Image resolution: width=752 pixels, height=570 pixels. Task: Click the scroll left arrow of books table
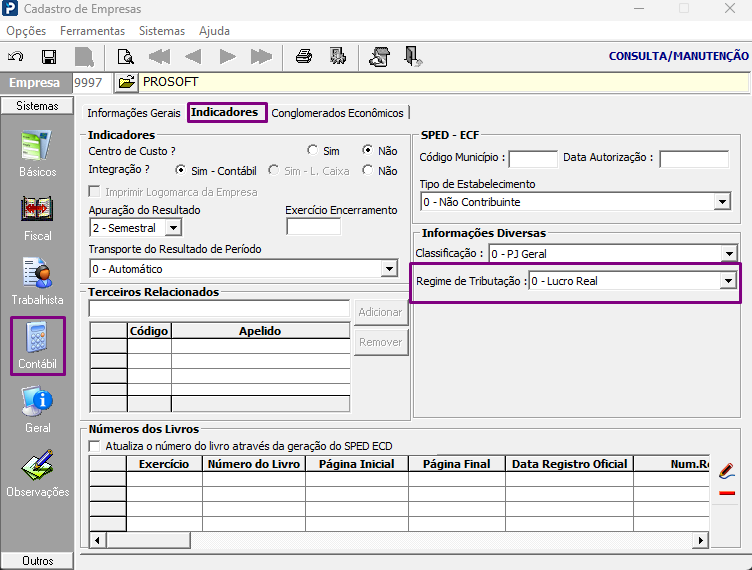click(97, 540)
